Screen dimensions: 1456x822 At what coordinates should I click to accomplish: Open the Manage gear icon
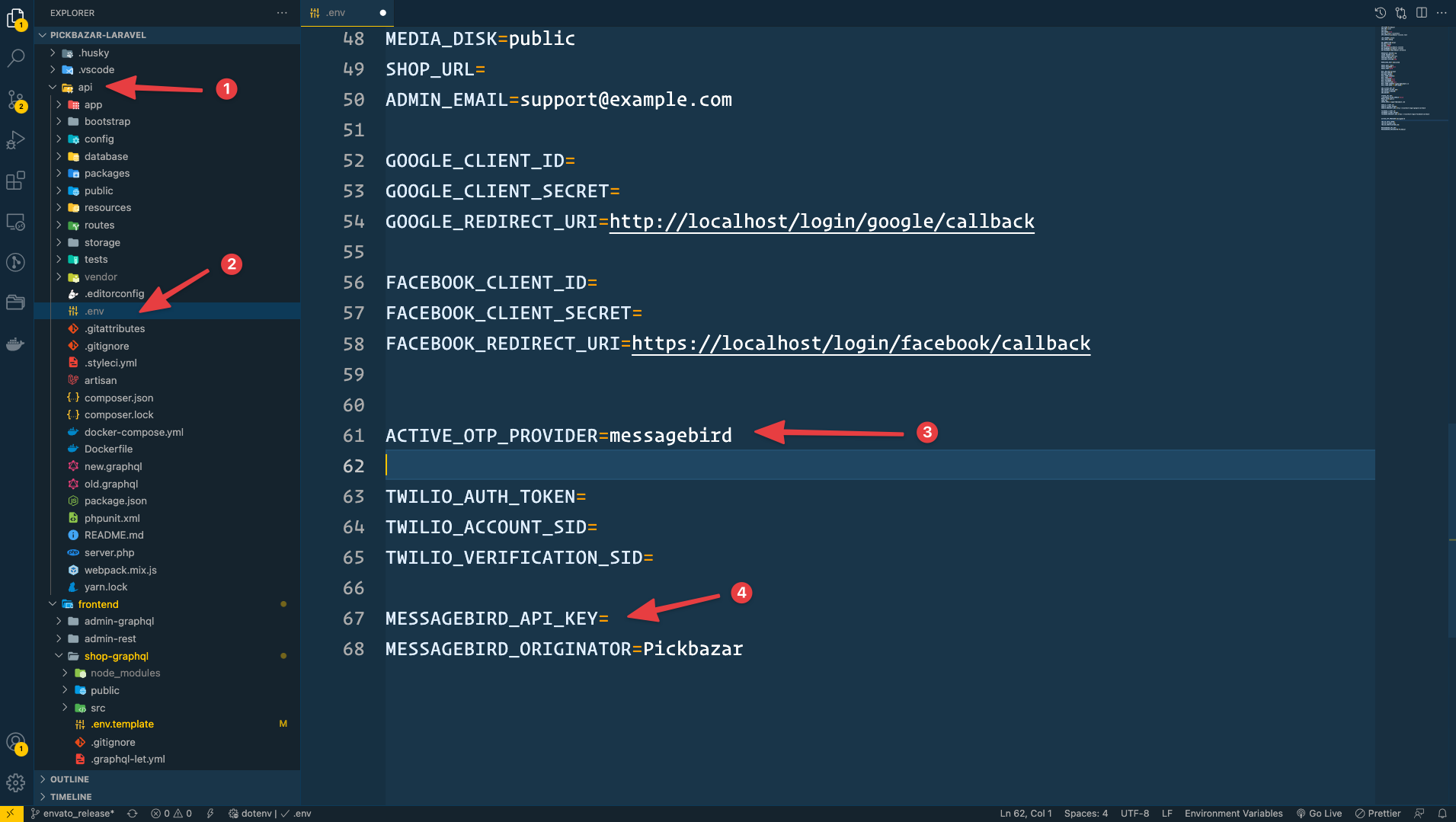(16, 782)
